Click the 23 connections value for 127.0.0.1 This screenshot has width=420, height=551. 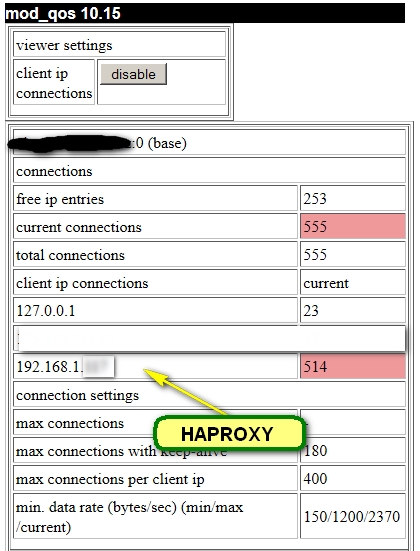point(353,310)
